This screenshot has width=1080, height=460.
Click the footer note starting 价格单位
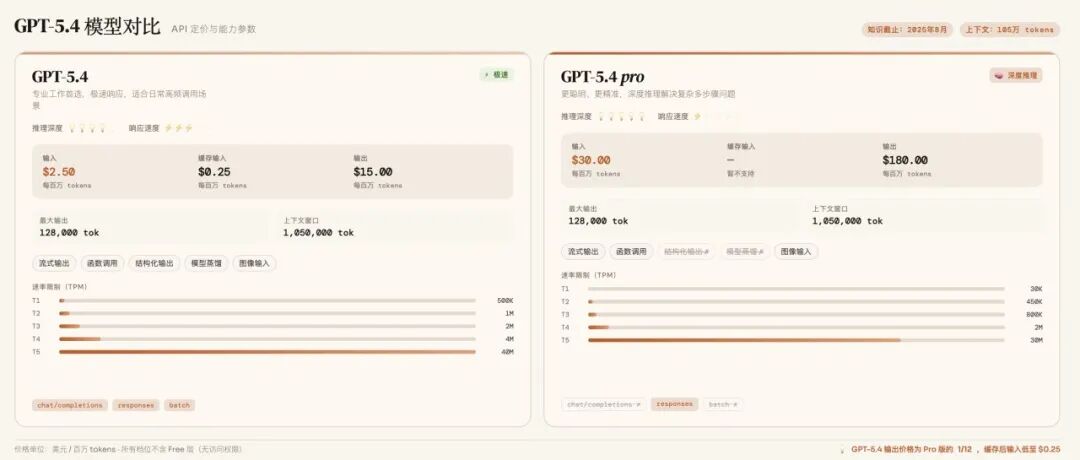127,449
